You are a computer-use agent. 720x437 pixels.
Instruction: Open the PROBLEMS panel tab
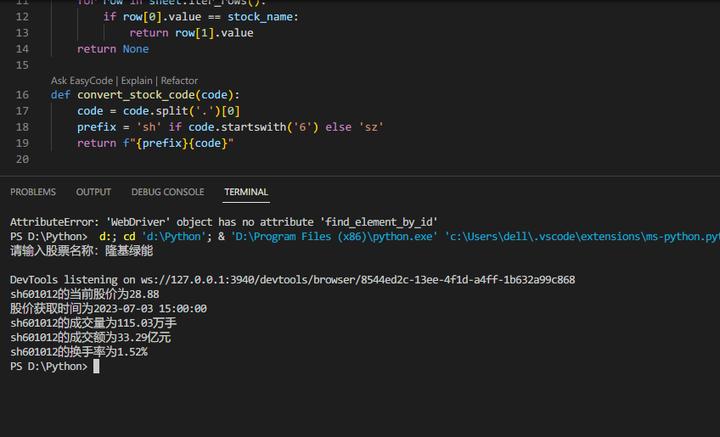click(33, 192)
